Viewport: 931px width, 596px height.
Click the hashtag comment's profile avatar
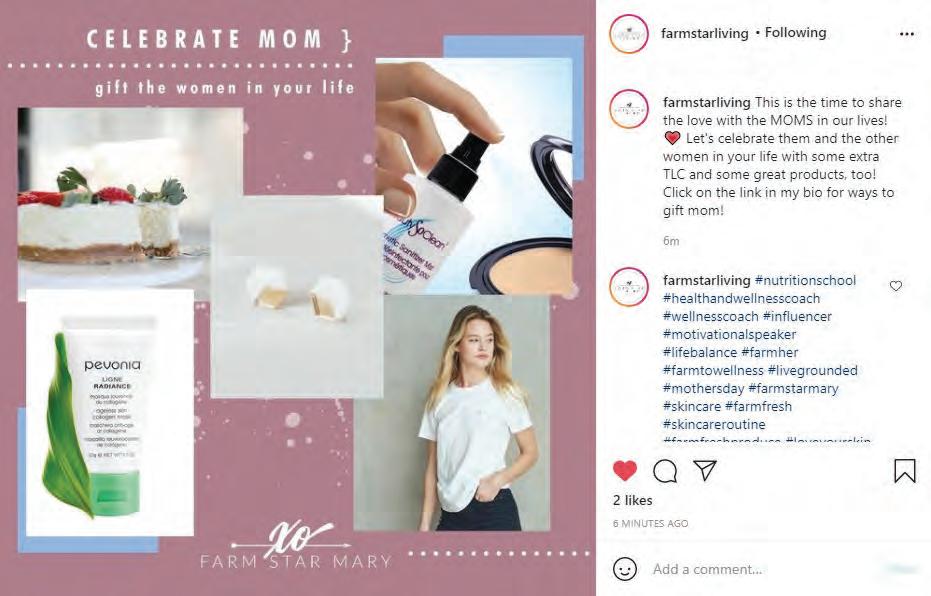pyautogui.click(x=629, y=287)
